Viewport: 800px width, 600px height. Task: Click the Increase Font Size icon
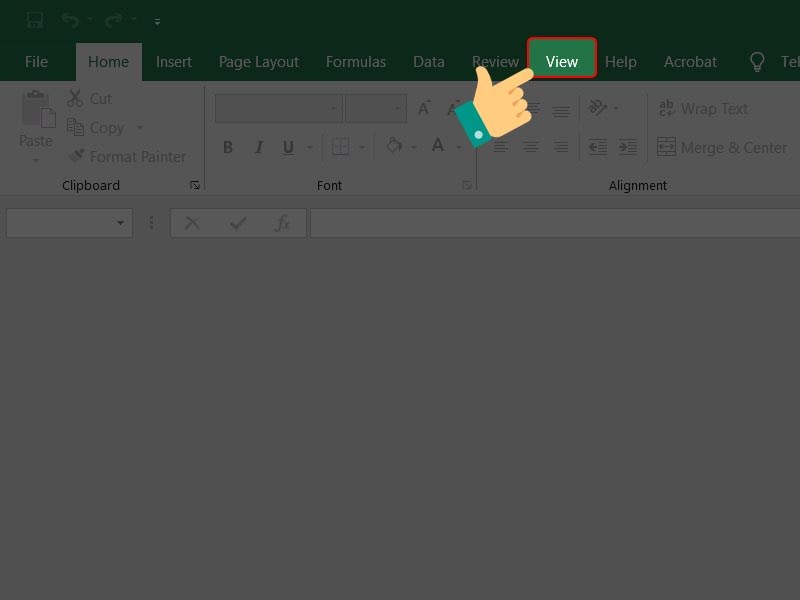pos(424,108)
